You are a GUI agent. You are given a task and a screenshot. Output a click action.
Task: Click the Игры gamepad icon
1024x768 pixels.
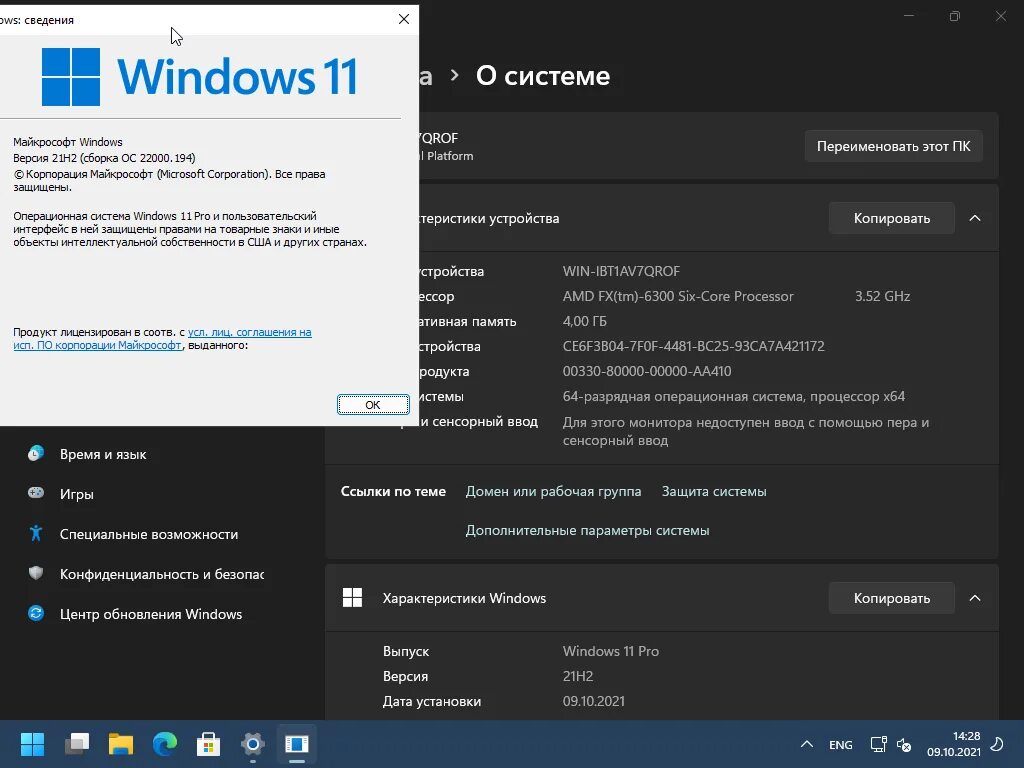click(x=36, y=493)
